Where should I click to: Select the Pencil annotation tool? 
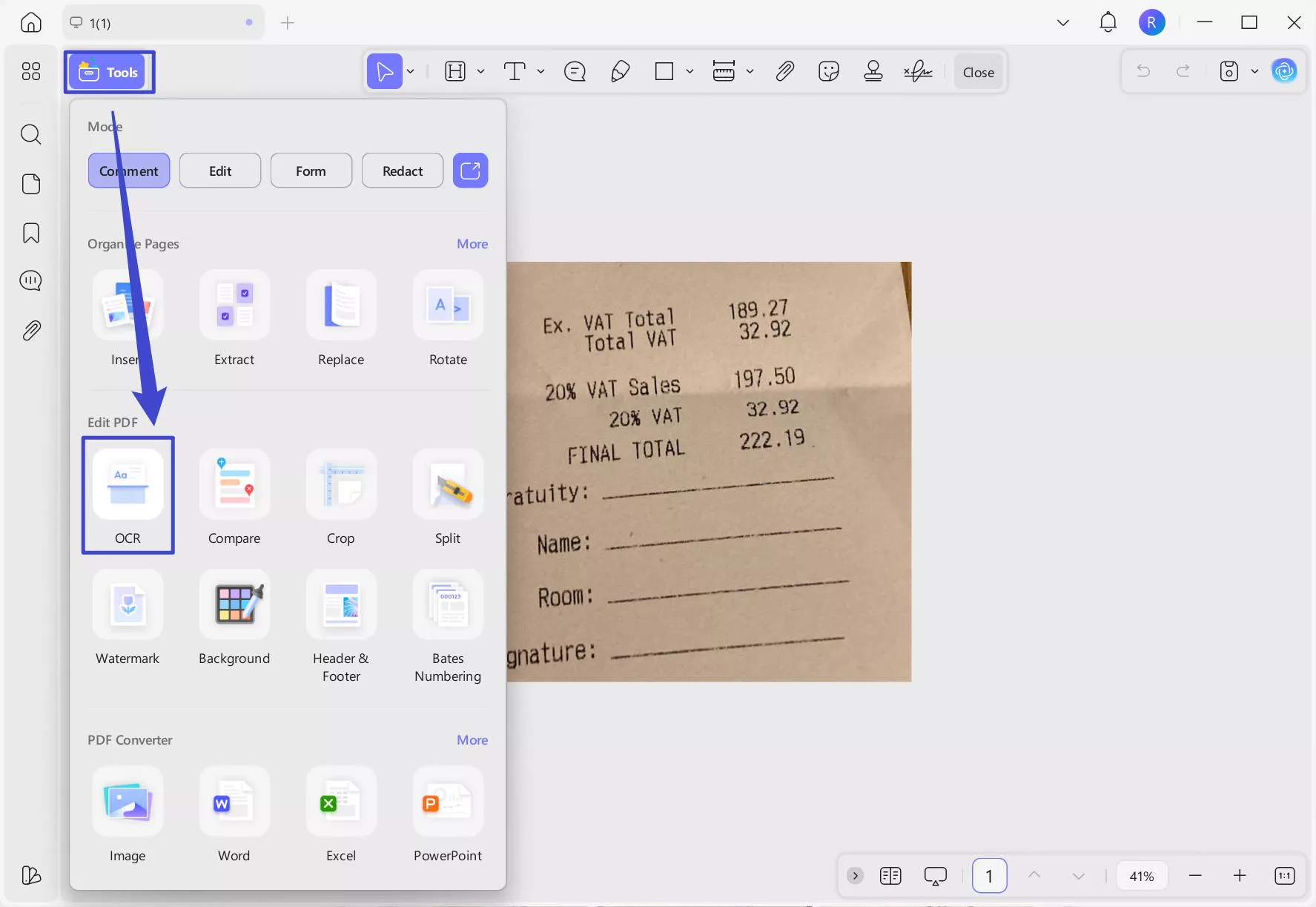[x=621, y=71]
